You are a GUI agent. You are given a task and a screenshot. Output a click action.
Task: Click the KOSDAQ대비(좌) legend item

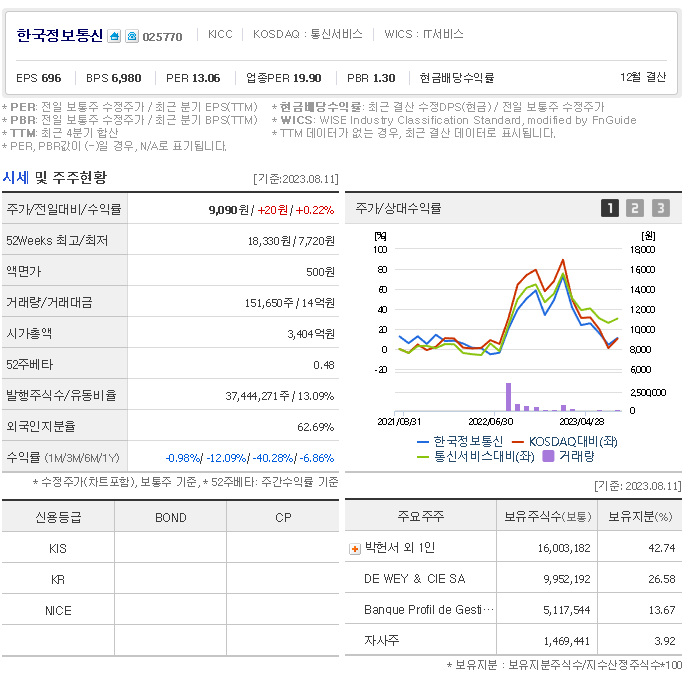565,441
